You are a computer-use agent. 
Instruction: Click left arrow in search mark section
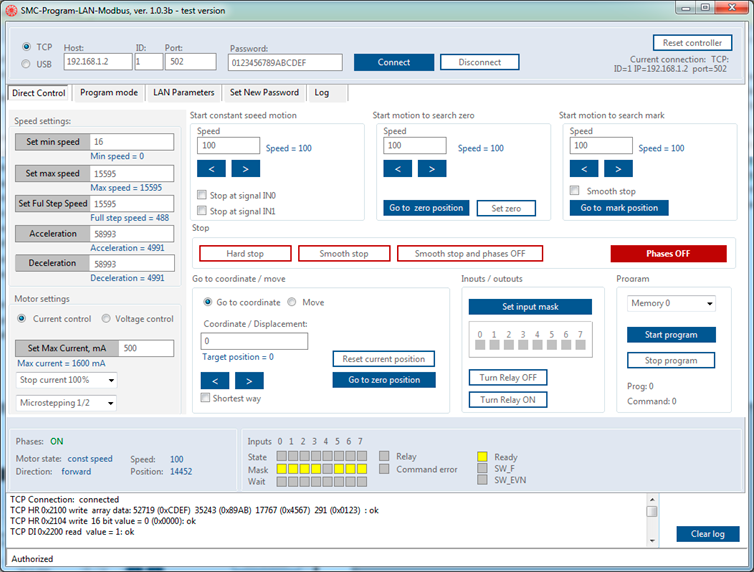(x=584, y=168)
